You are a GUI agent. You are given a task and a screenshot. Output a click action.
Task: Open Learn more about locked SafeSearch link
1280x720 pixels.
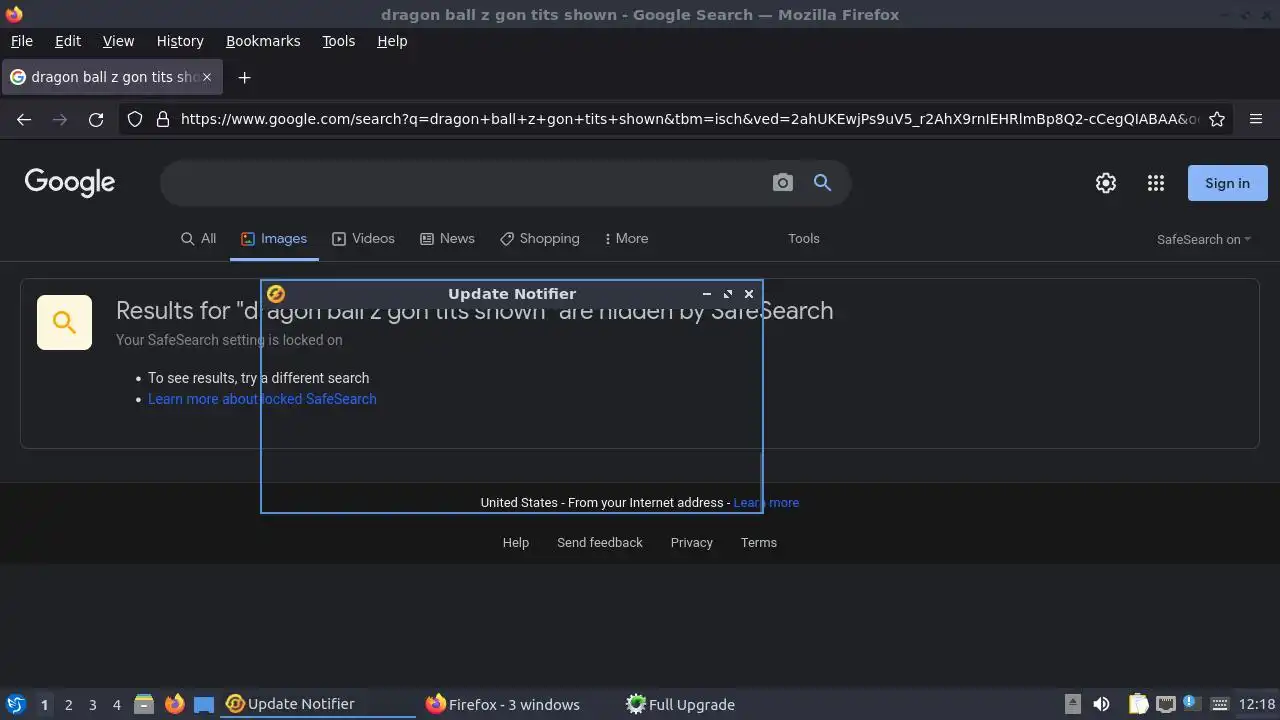pos(262,398)
